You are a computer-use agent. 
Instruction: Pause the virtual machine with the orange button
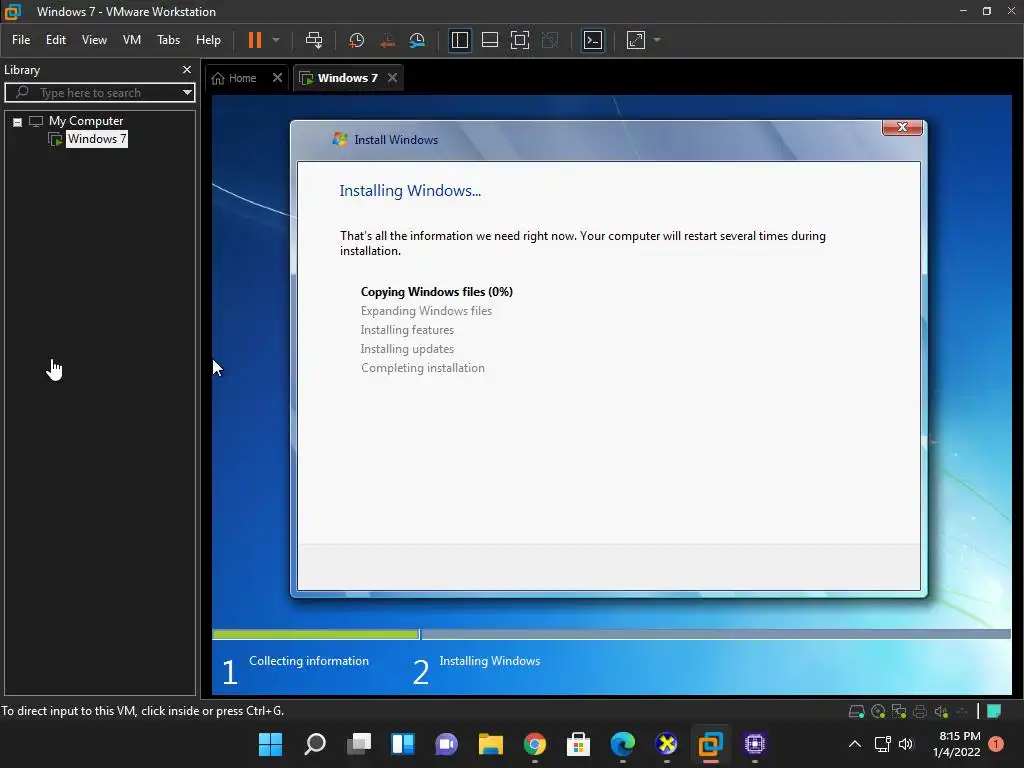(x=255, y=40)
